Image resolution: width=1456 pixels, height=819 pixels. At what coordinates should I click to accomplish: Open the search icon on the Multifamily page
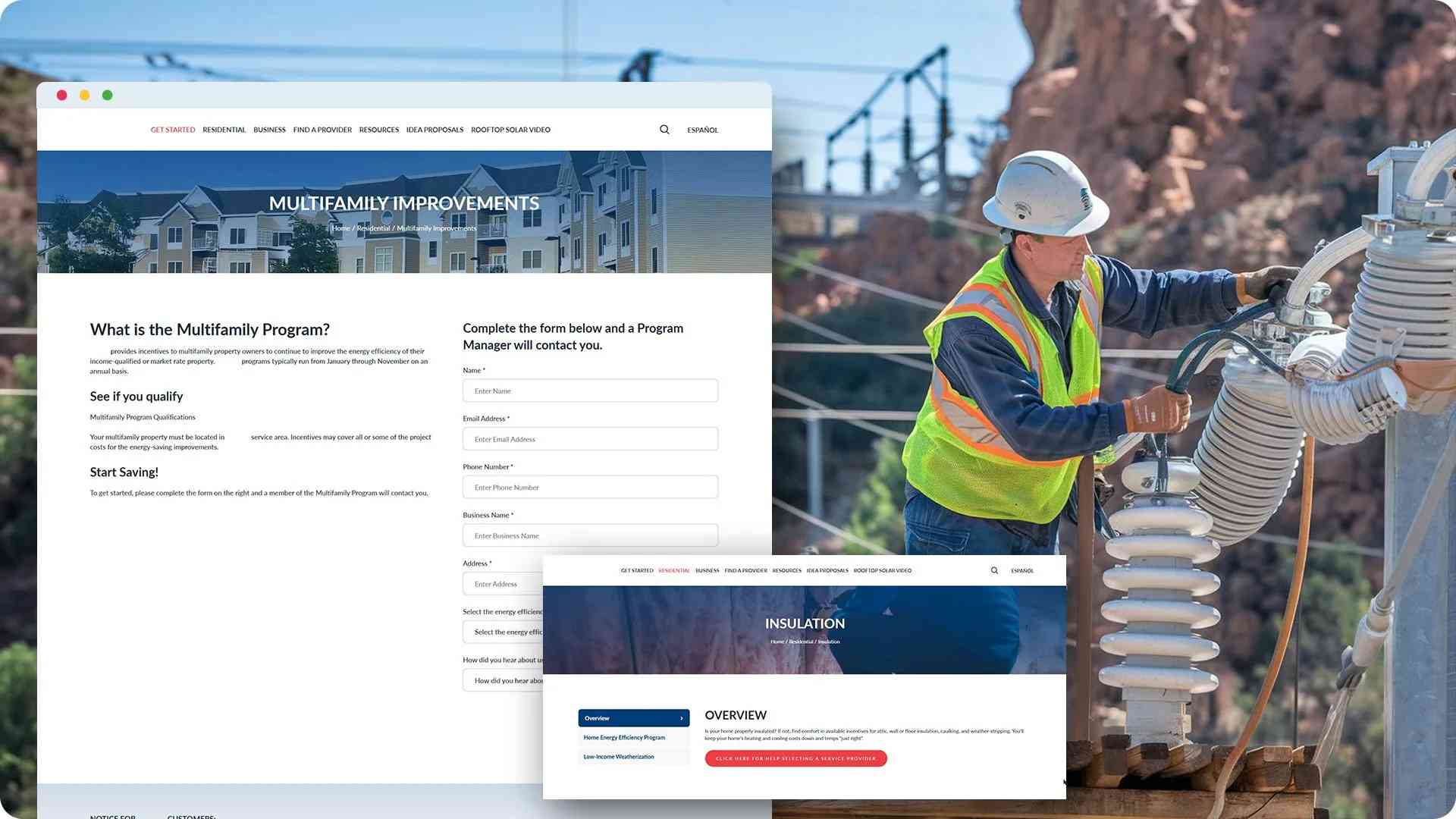coord(664,130)
